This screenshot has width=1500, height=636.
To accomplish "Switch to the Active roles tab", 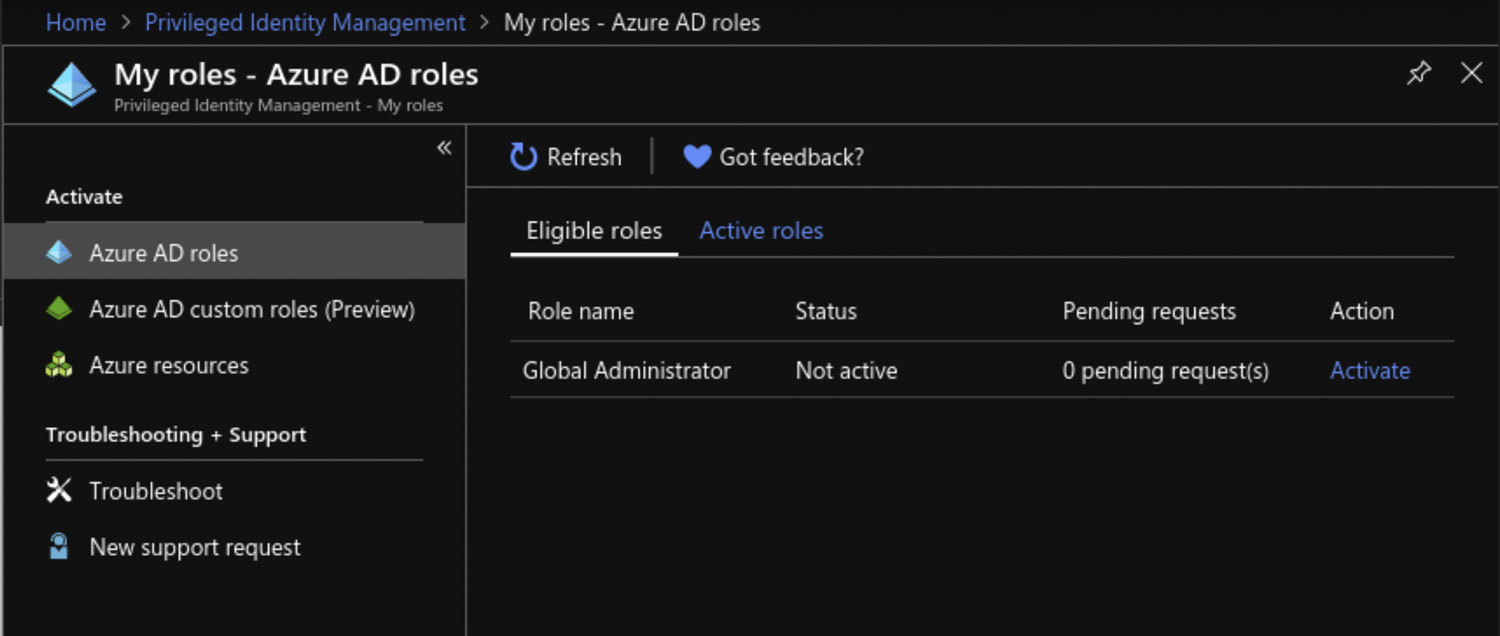I will pos(761,231).
